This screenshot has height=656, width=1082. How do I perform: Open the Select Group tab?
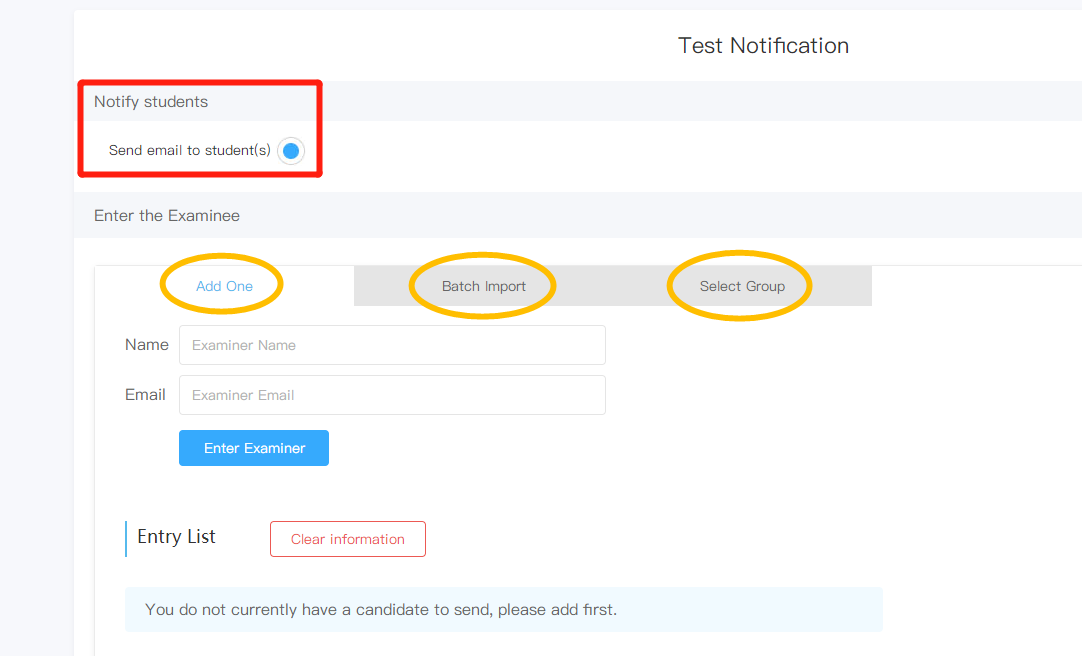[742, 286]
